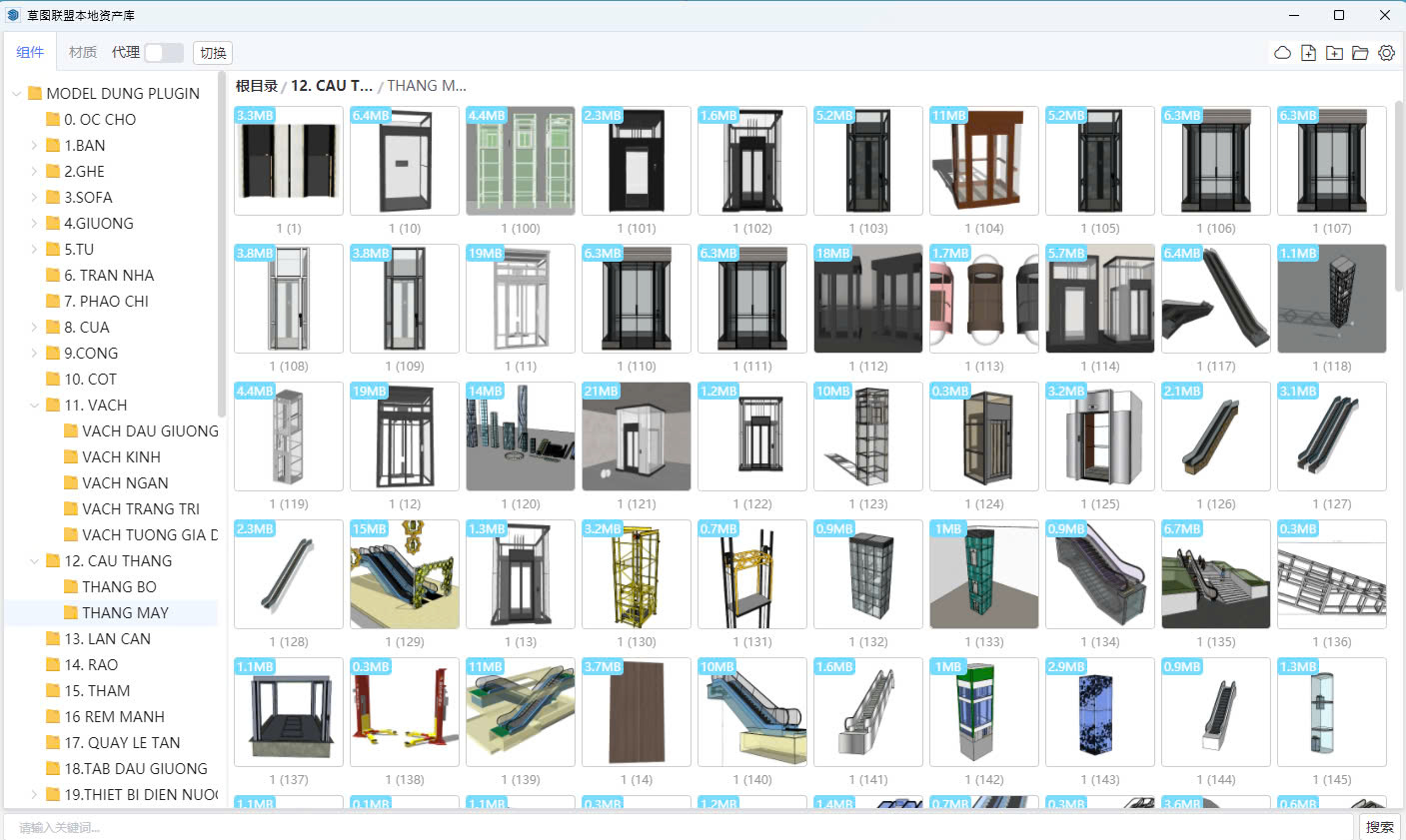Viewport: 1406px width, 840px height.
Task: Collapse the 12. CAU THANG folder
Action: coord(34,560)
